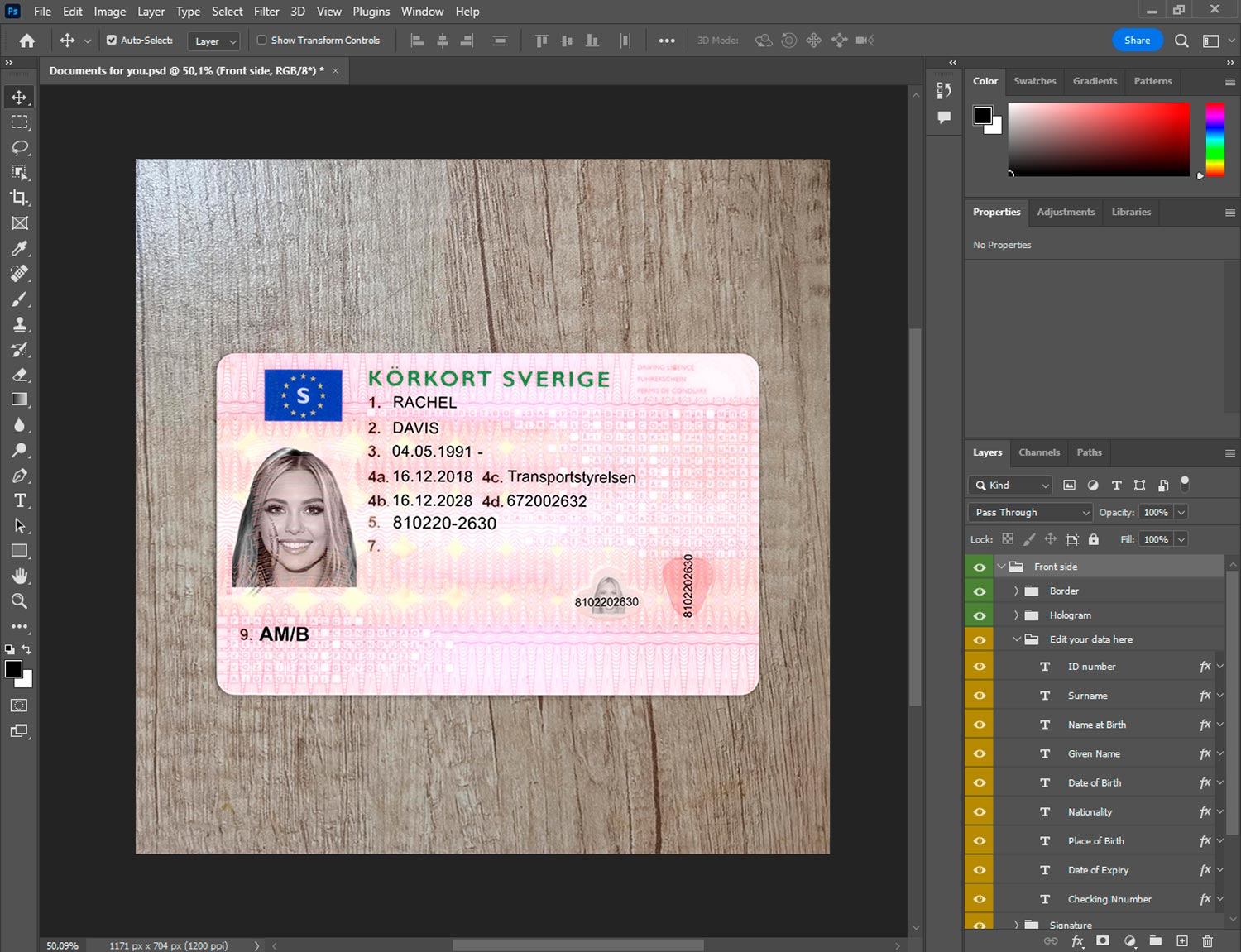Hide the Border group visibility eye
The image size is (1241, 952).
(x=980, y=591)
